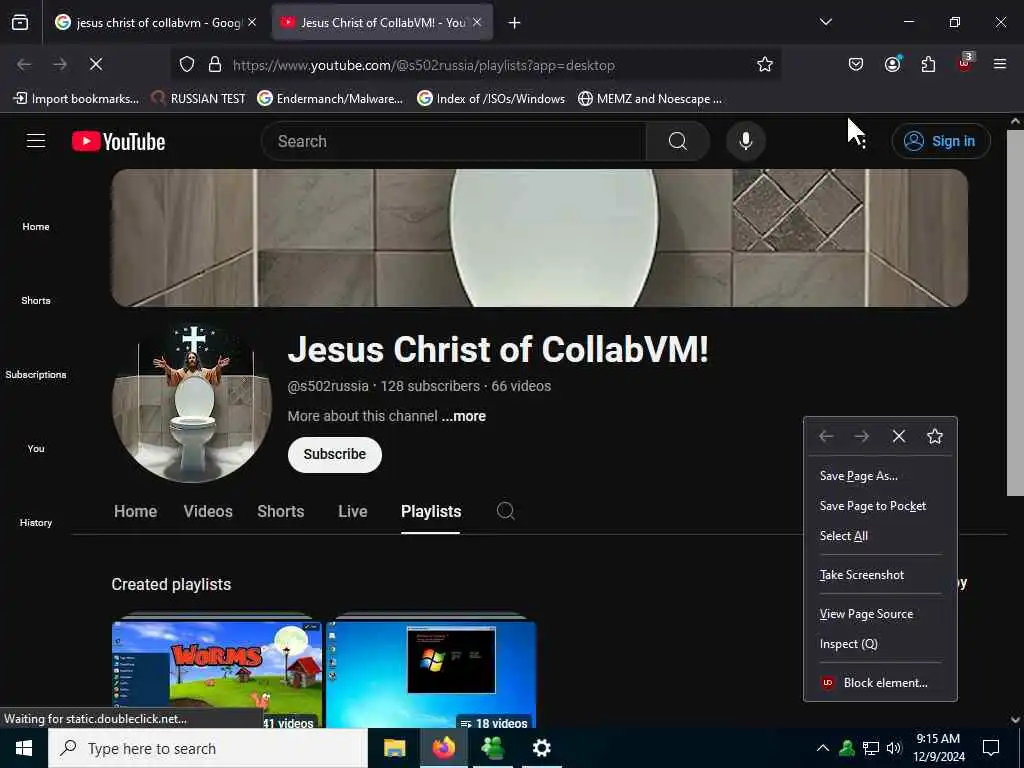The height and width of the screenshot is (768, 1024).
Task: Select the channel Playlists tab
Action: tap(431, 511)
